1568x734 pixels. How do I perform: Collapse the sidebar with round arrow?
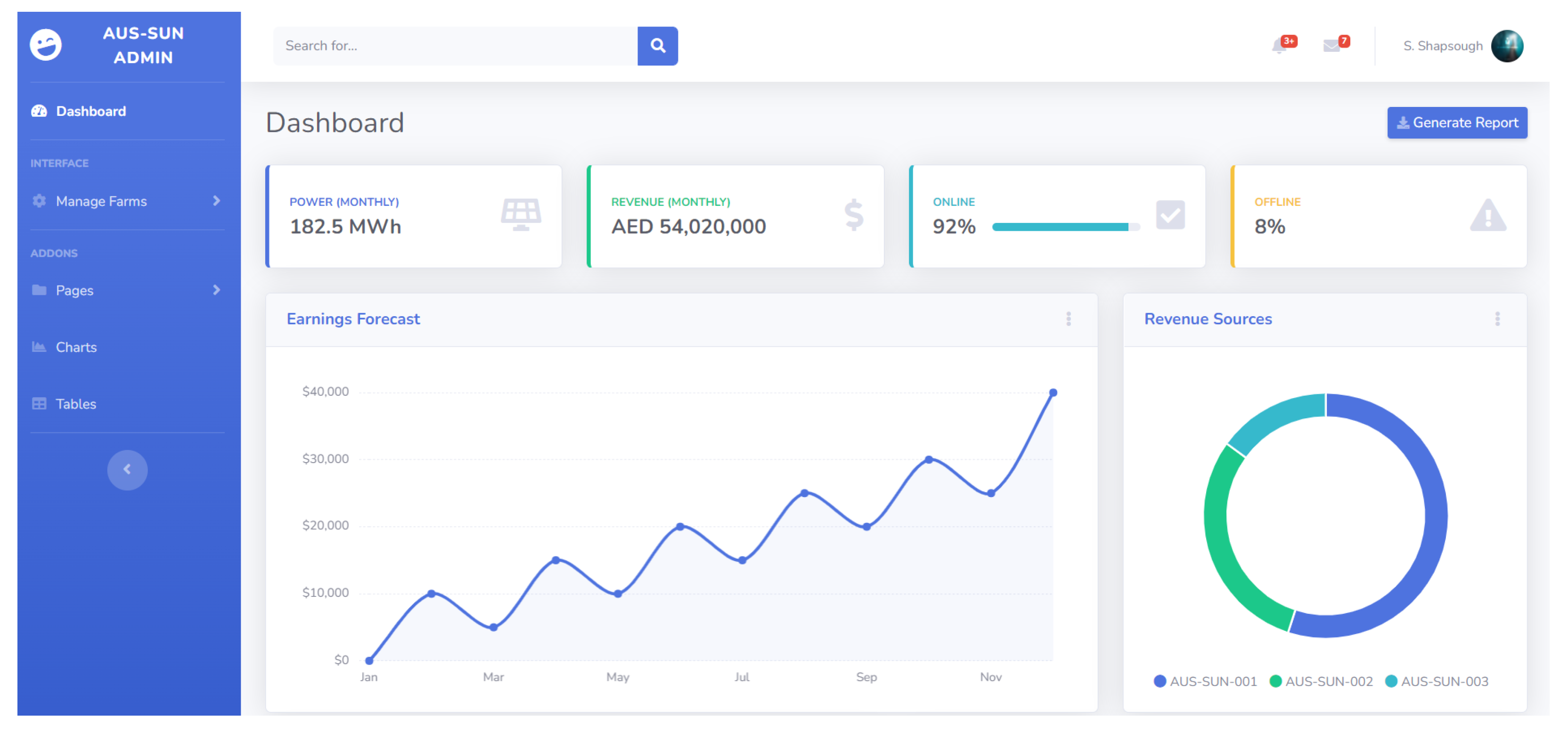[127, 469]
